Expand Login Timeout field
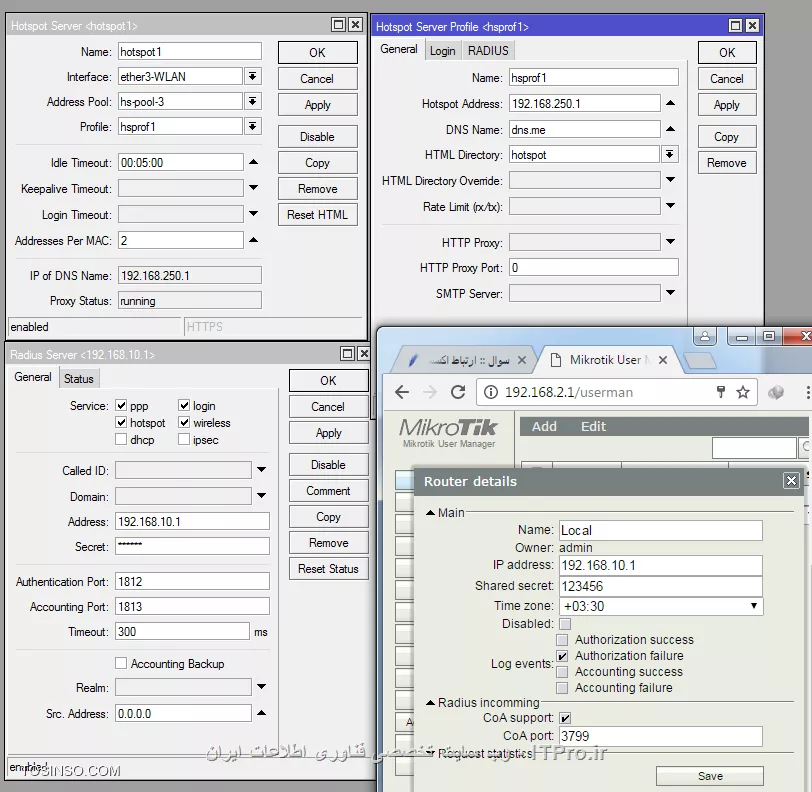The height and width of the screenshot is (792, 812). pos(253,213)
